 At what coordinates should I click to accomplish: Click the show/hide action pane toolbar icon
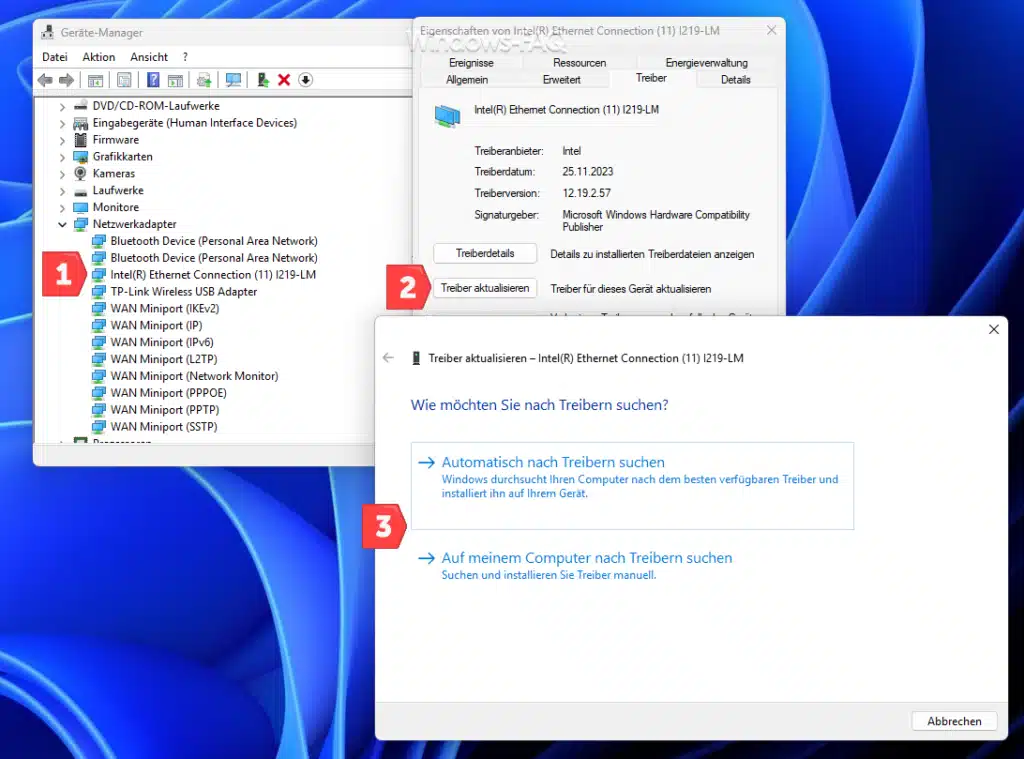click(175, 80)
